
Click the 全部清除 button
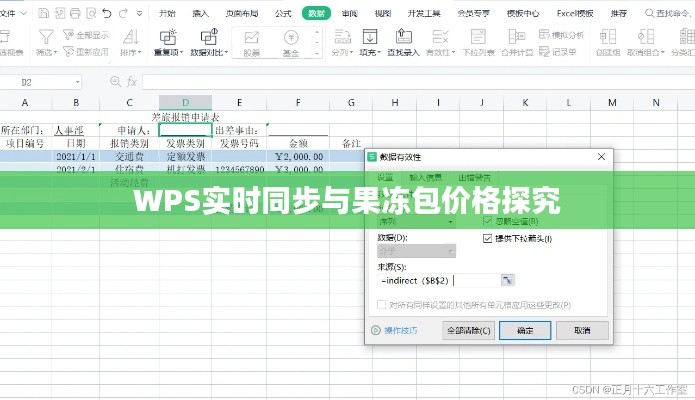pyautogui.click(x=469, y=330)
